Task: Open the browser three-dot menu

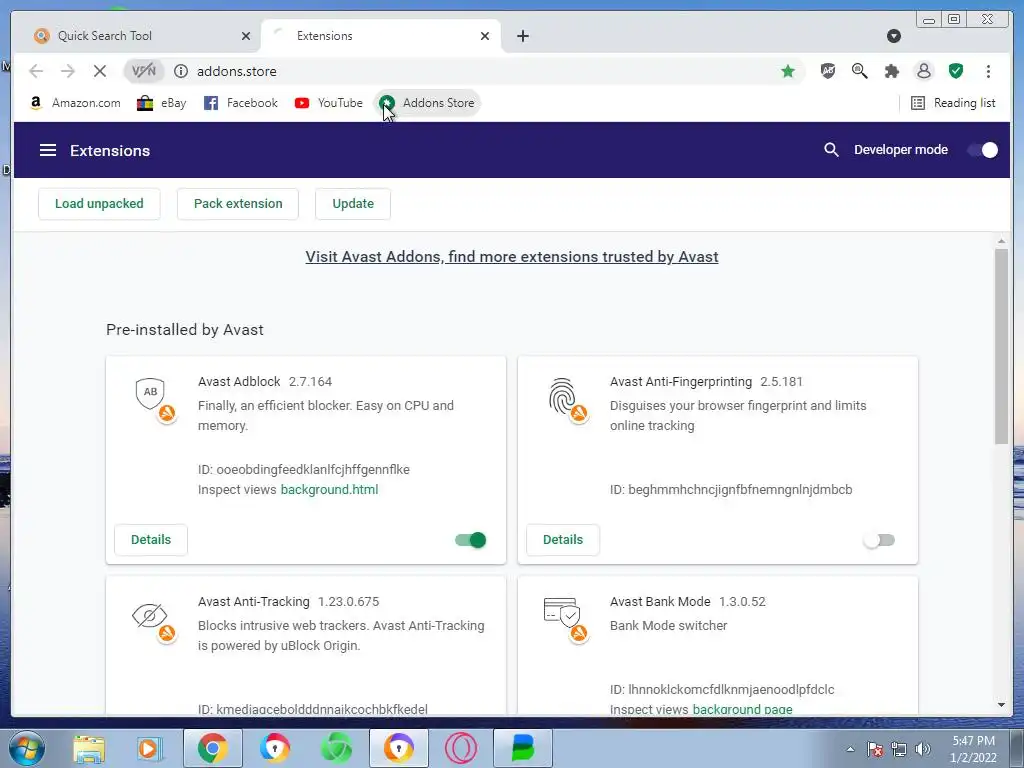Action: (988, 71)
